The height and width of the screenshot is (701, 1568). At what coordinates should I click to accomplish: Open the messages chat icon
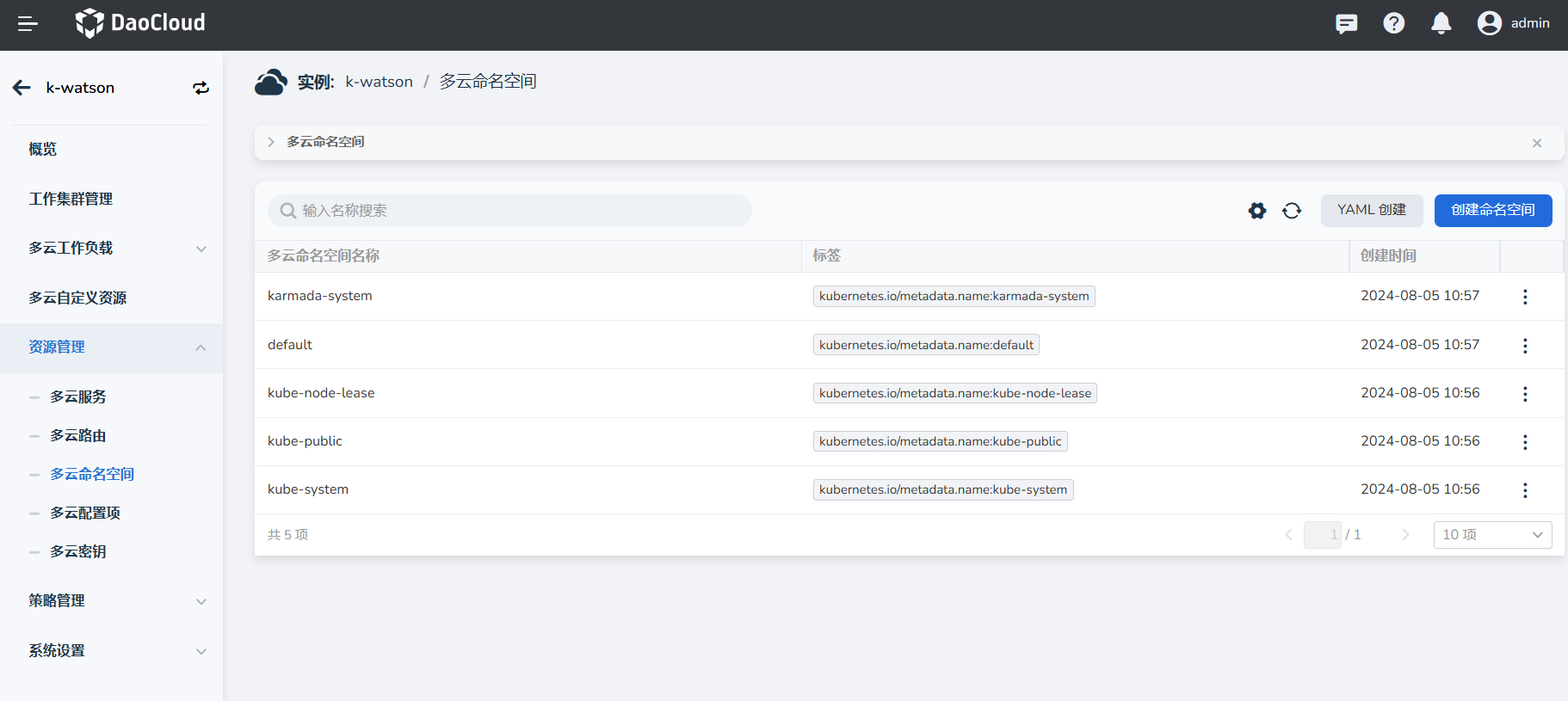[x=1346, y=24]
